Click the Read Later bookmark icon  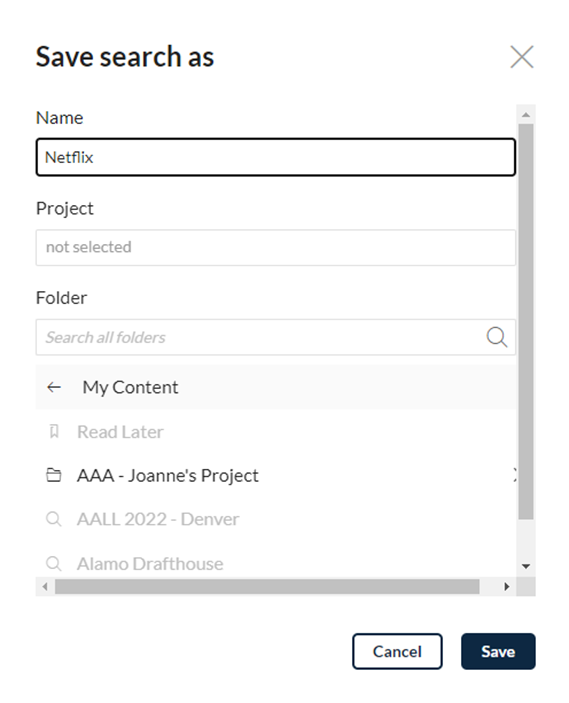[x=54, y=432]
